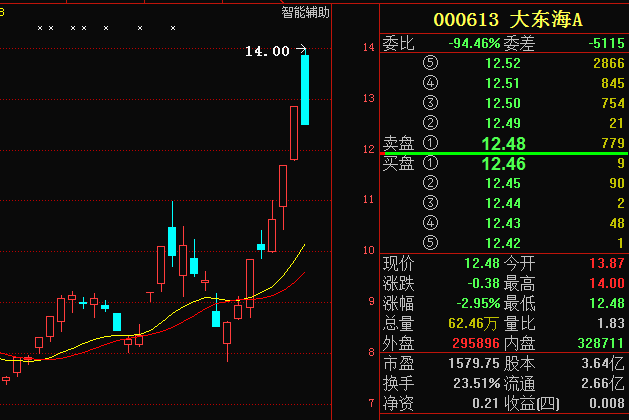629x420 pixels.
Task: Click the 14.00 high price marker on the chart
Action: (267, 51)
